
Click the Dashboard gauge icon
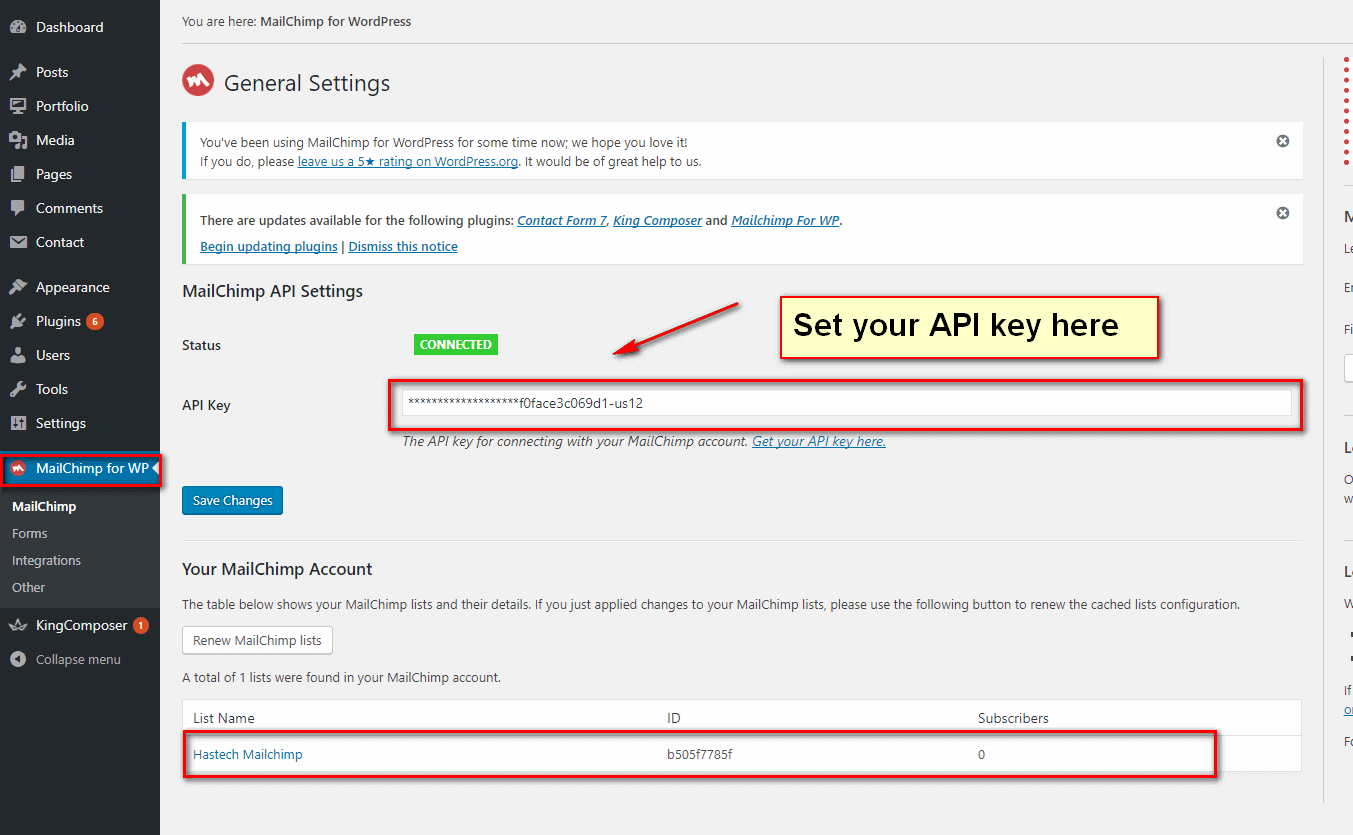click(x=18, y=28)
